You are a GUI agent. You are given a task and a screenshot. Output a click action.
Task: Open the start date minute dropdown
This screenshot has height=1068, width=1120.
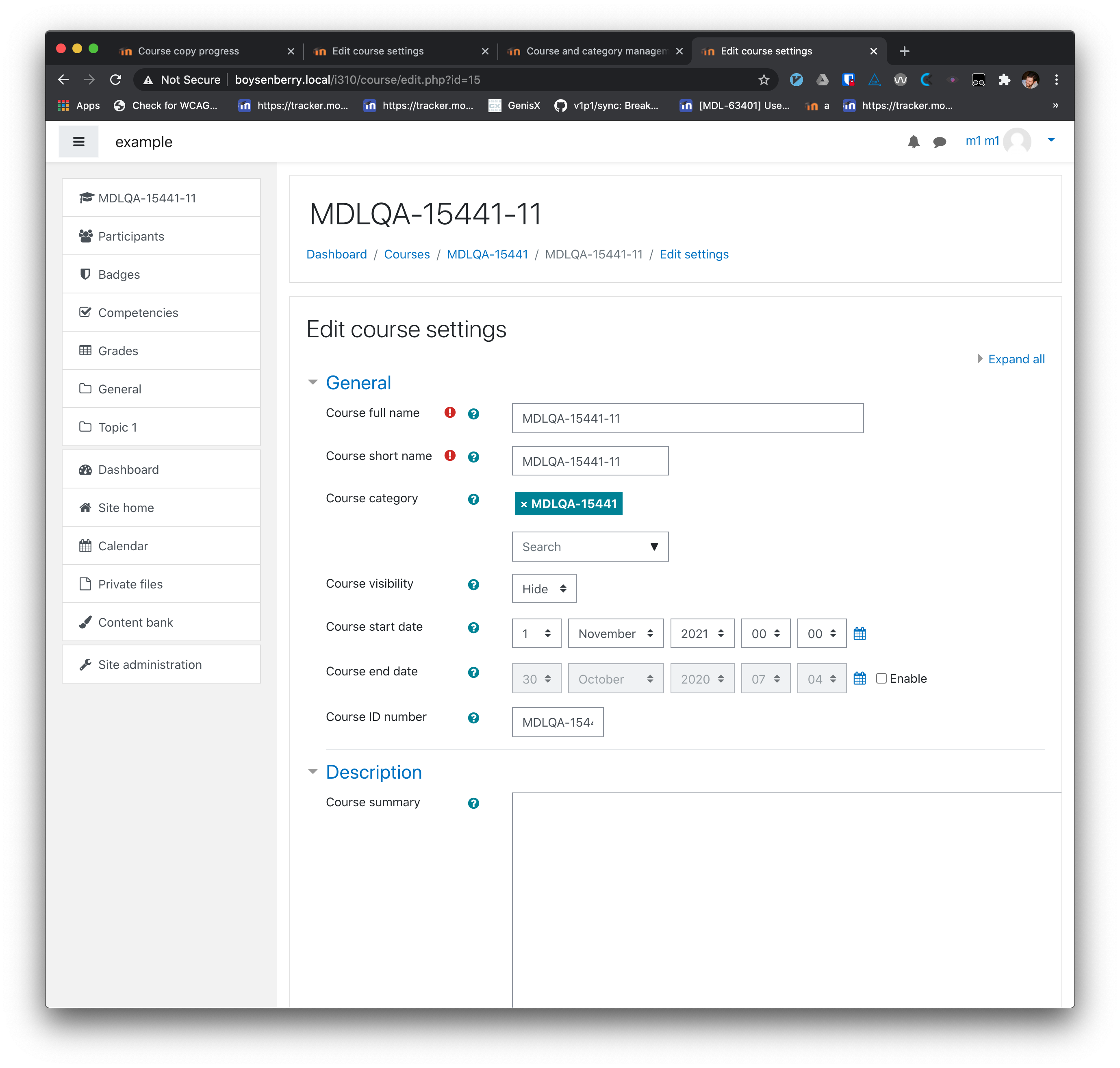[821, 633]
